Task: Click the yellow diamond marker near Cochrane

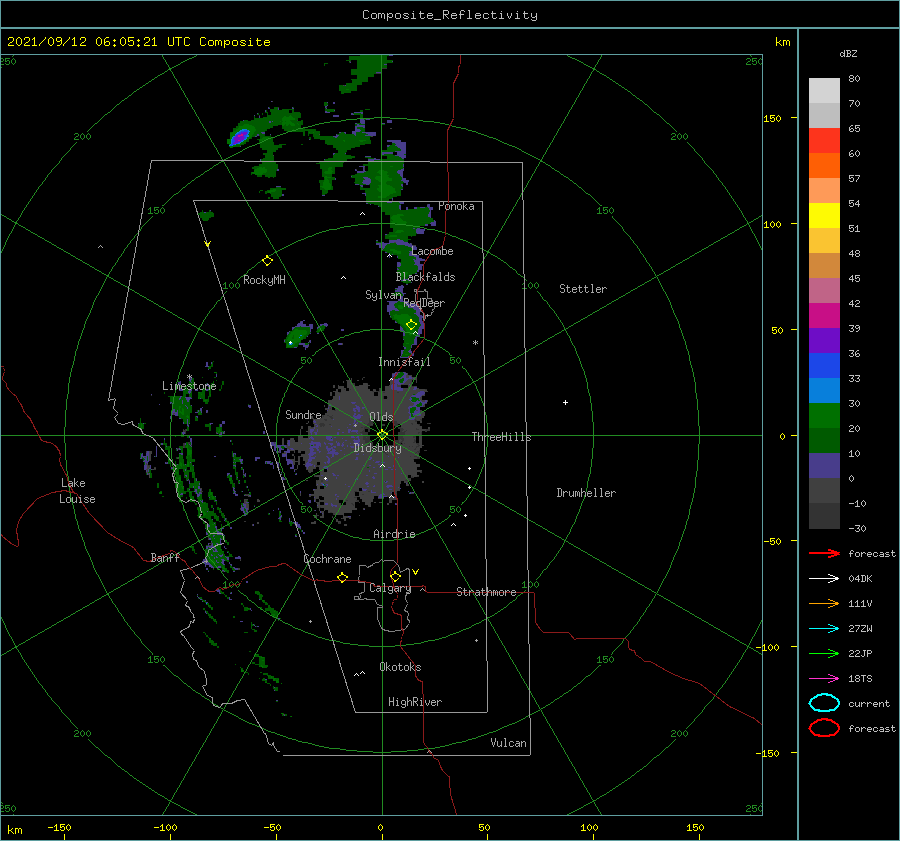Action: tap(342, 577)
